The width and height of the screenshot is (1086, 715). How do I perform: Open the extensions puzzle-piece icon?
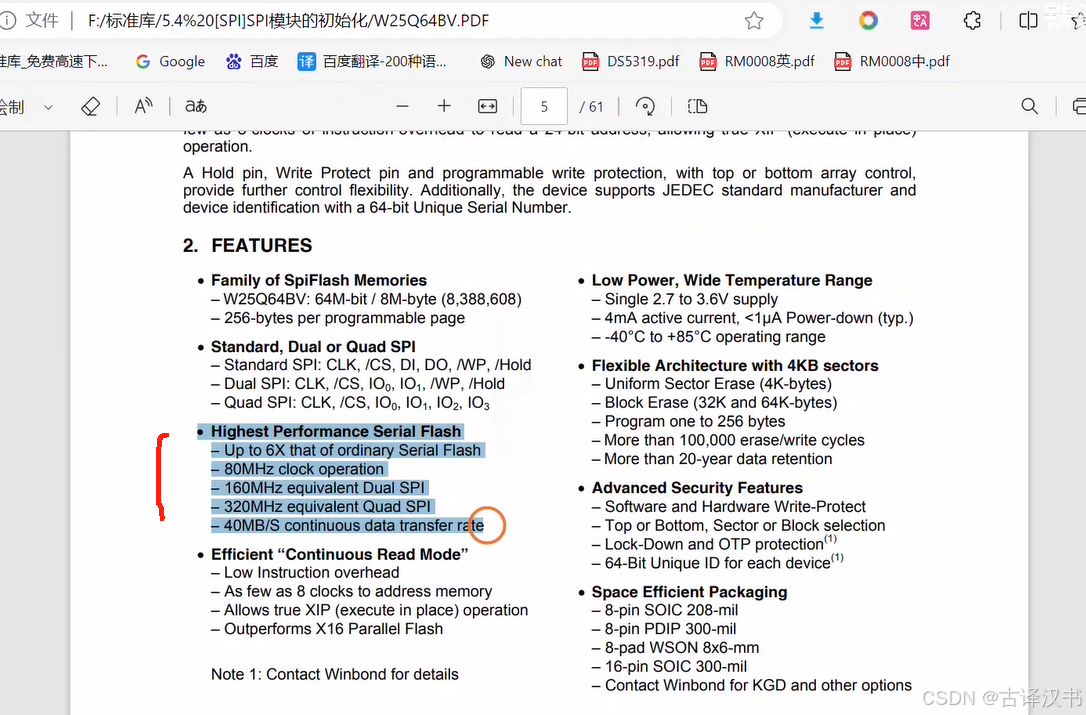tap(972, 21)
